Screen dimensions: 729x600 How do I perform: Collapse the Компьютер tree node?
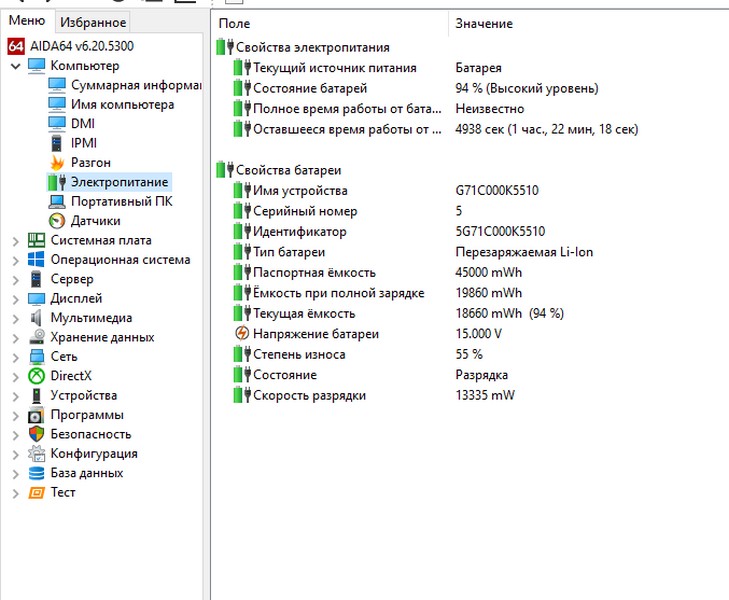[15, 66]
